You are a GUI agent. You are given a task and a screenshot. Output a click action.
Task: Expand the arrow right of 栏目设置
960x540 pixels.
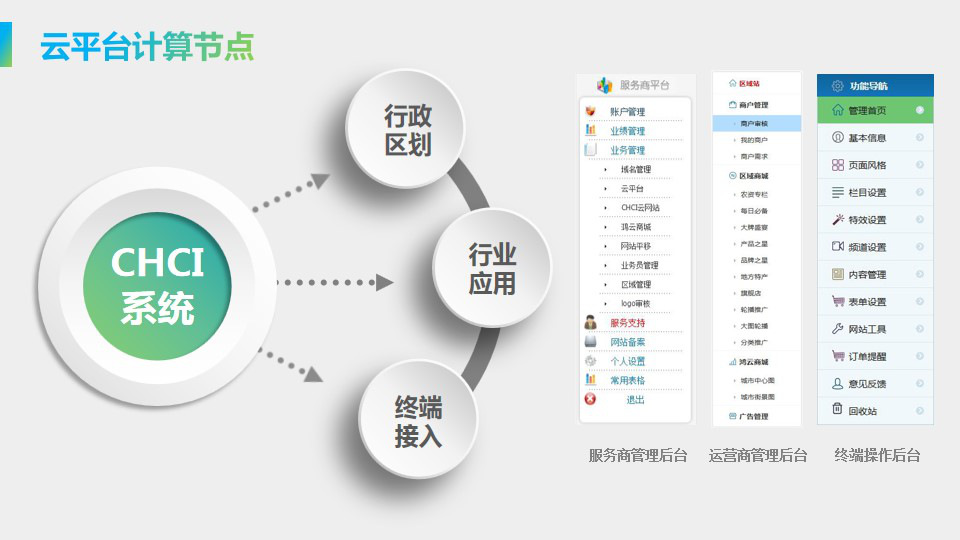[919, 192]
